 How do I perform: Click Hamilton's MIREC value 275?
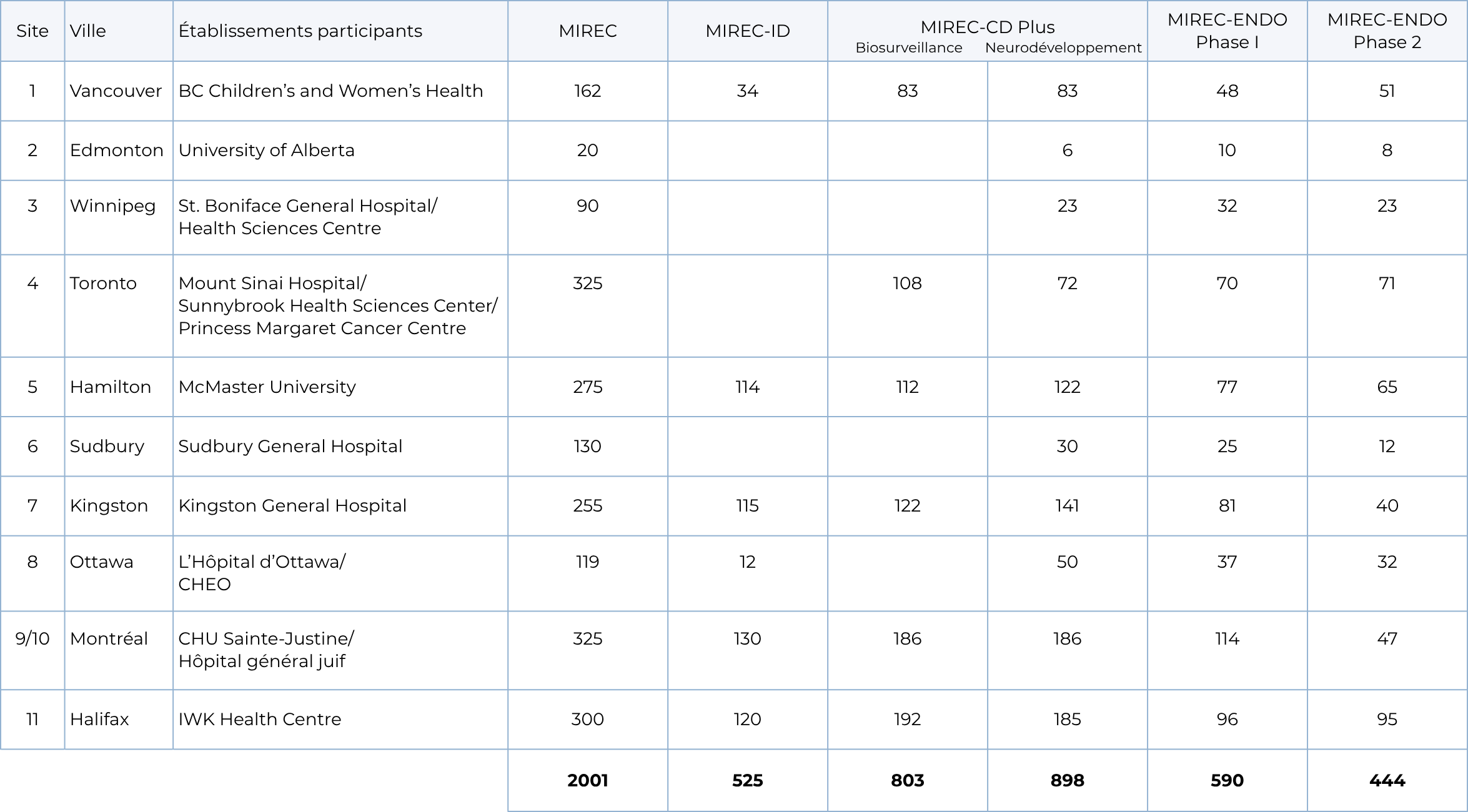tap(588, 387)
